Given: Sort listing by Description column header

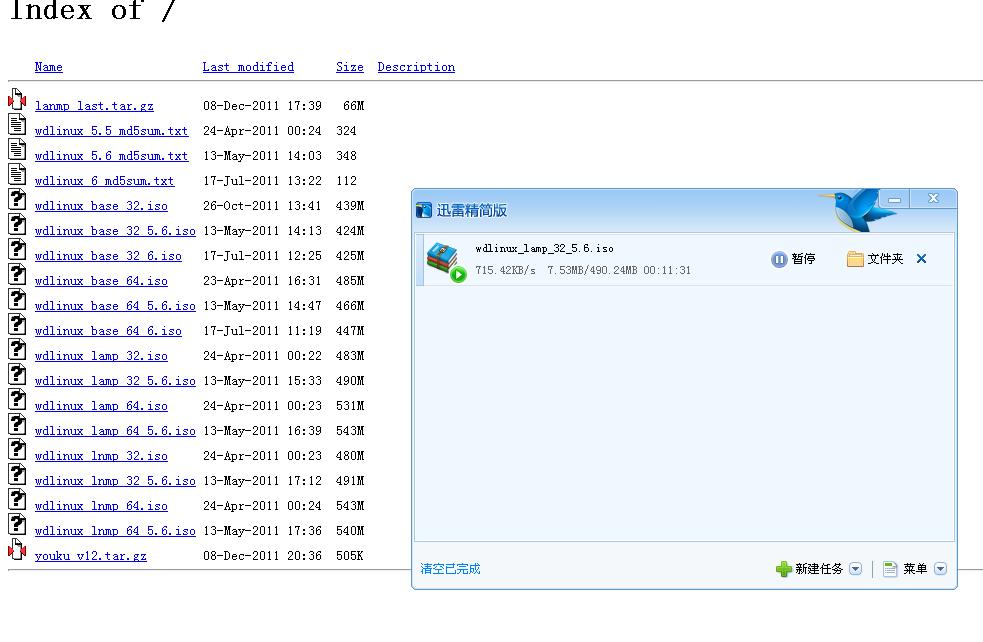Looking at the screenshot, I should [x=416, y=67].
